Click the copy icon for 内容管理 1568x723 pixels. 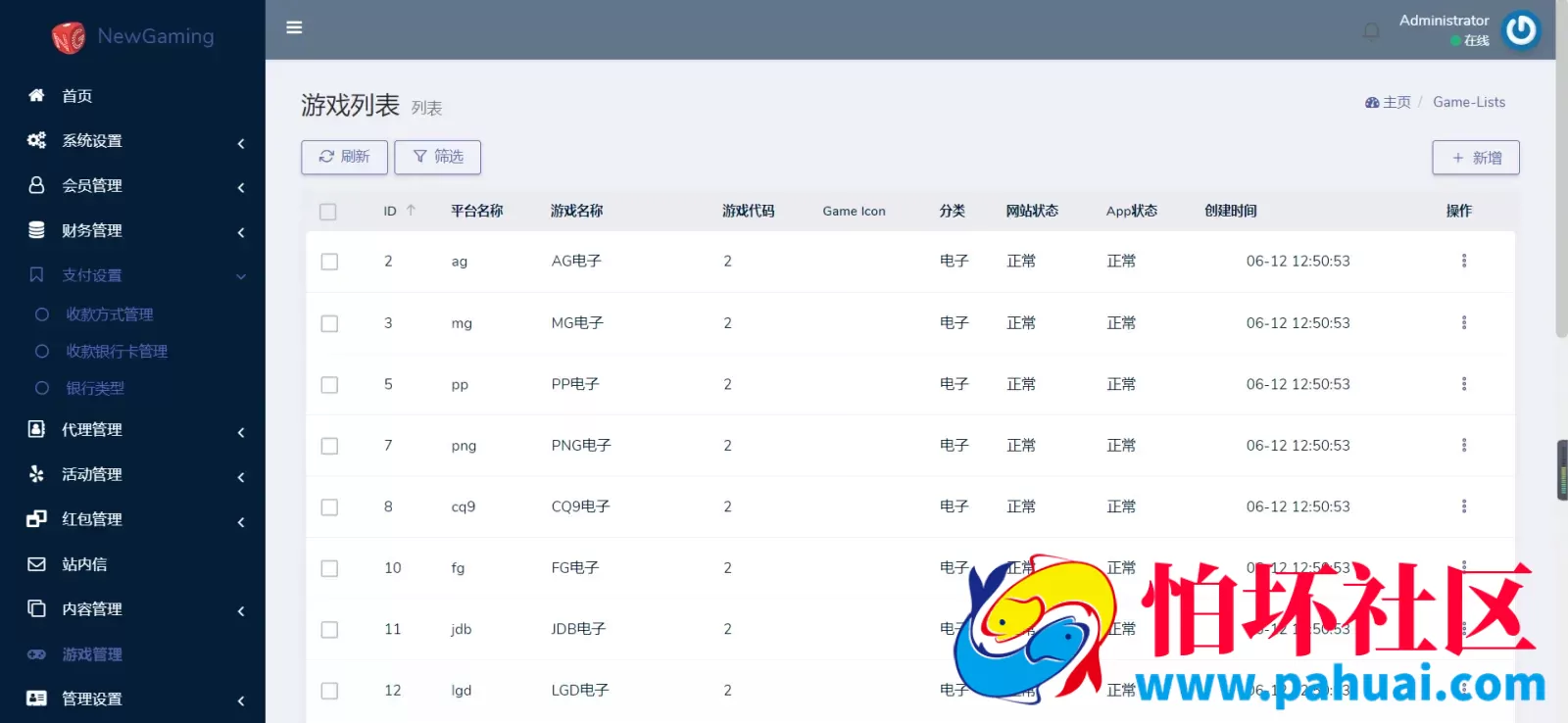(36, 608)
